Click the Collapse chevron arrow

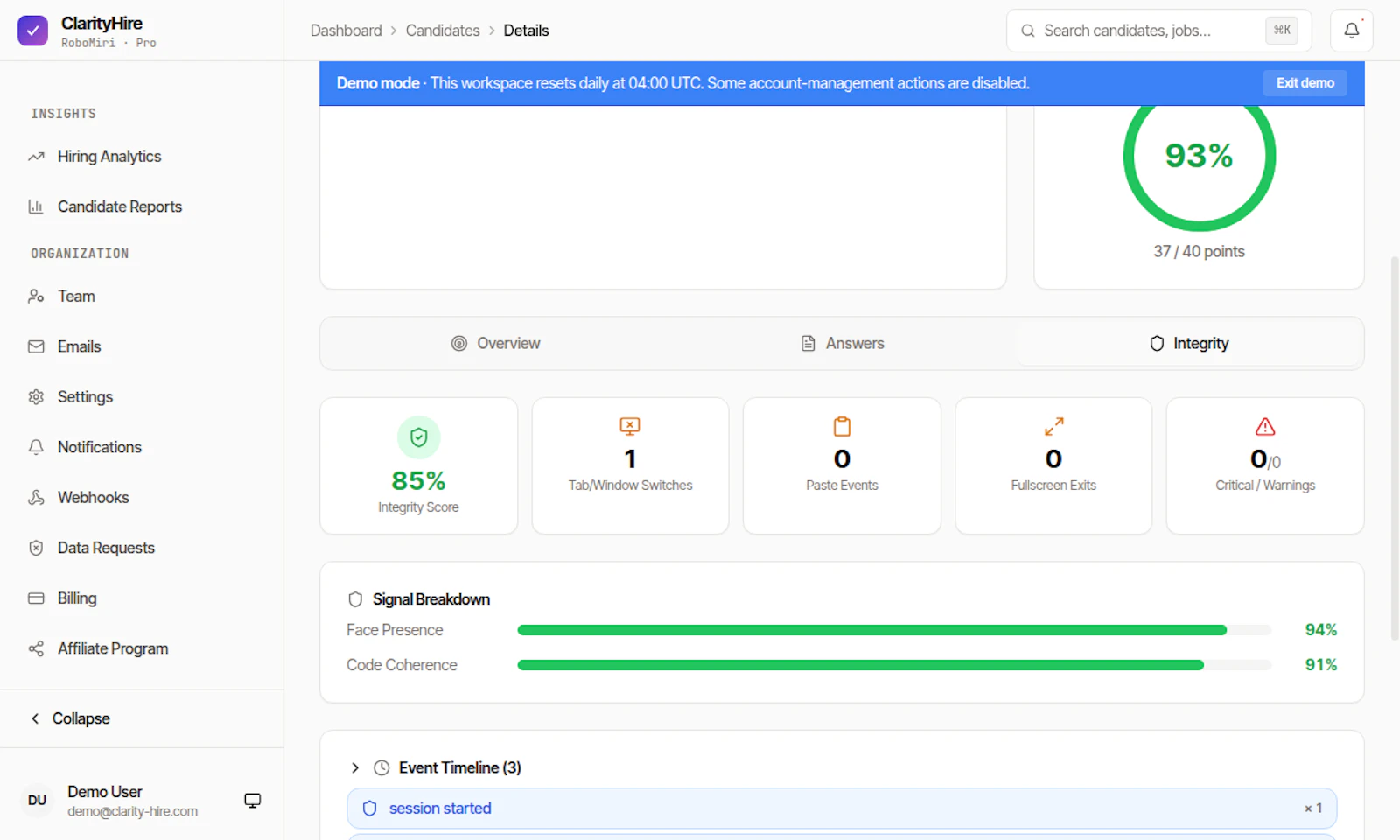tap(35, 718)
